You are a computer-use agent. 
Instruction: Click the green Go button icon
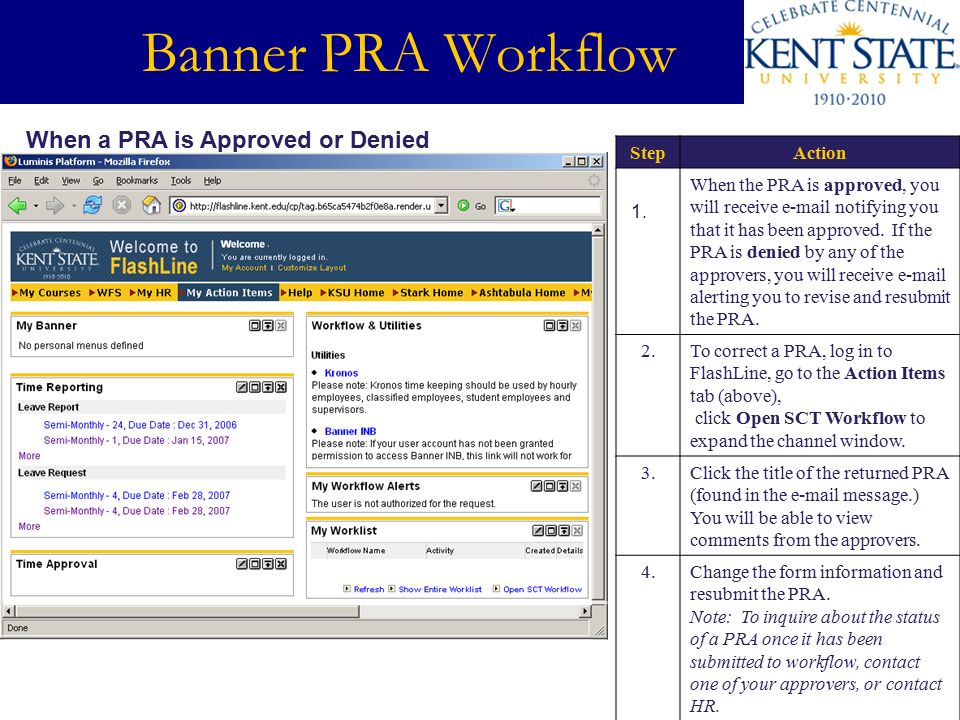[x=463, y=206]
